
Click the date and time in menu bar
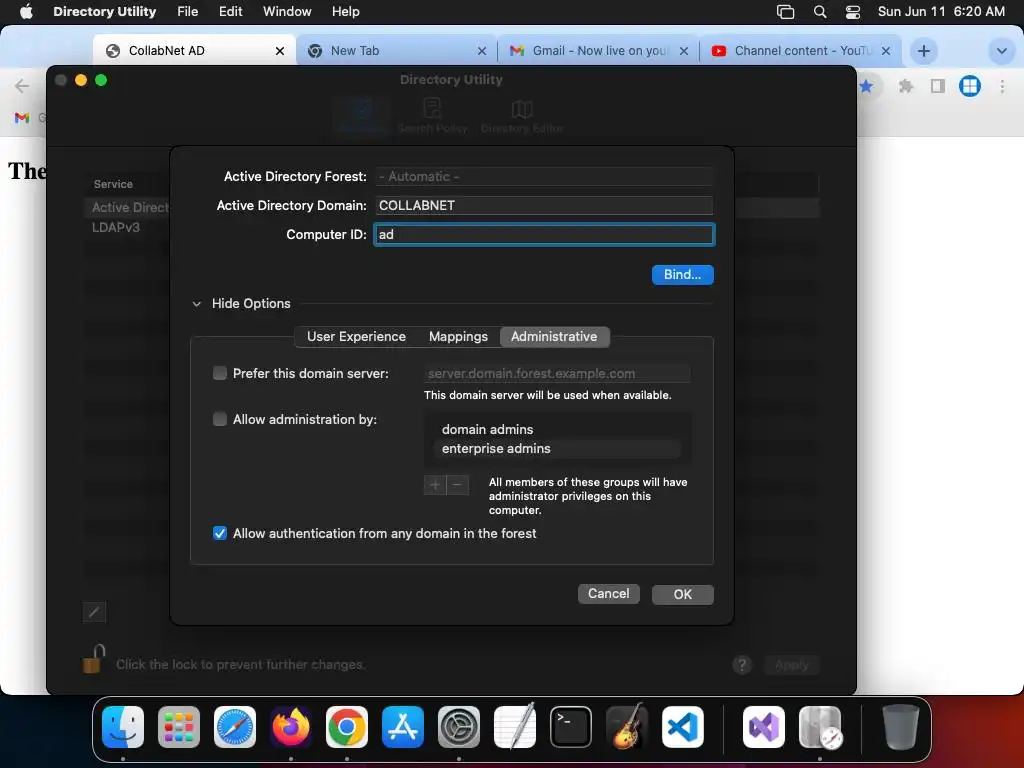coord(941,12)
